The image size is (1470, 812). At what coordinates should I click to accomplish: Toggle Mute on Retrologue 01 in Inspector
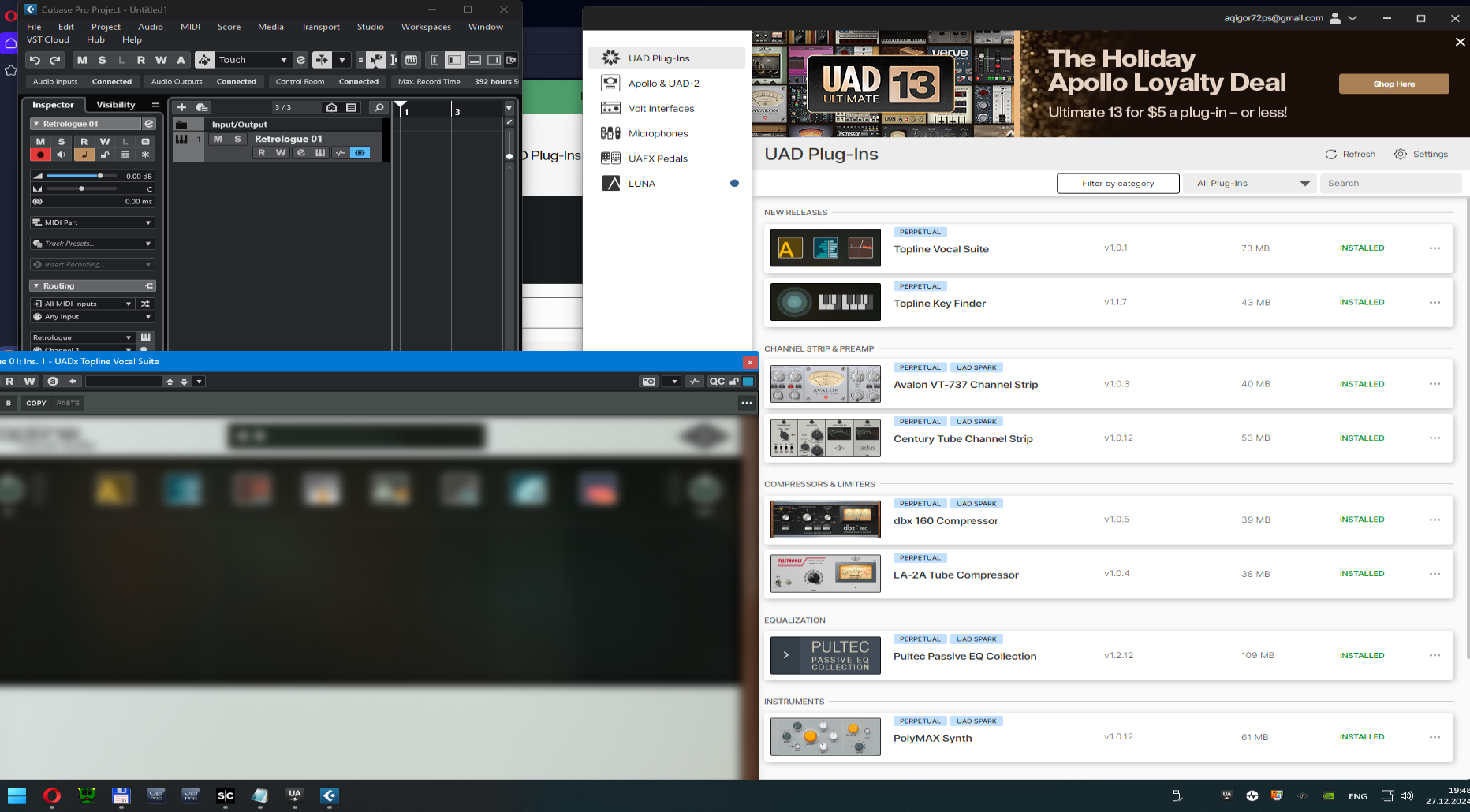coord(40,142)
